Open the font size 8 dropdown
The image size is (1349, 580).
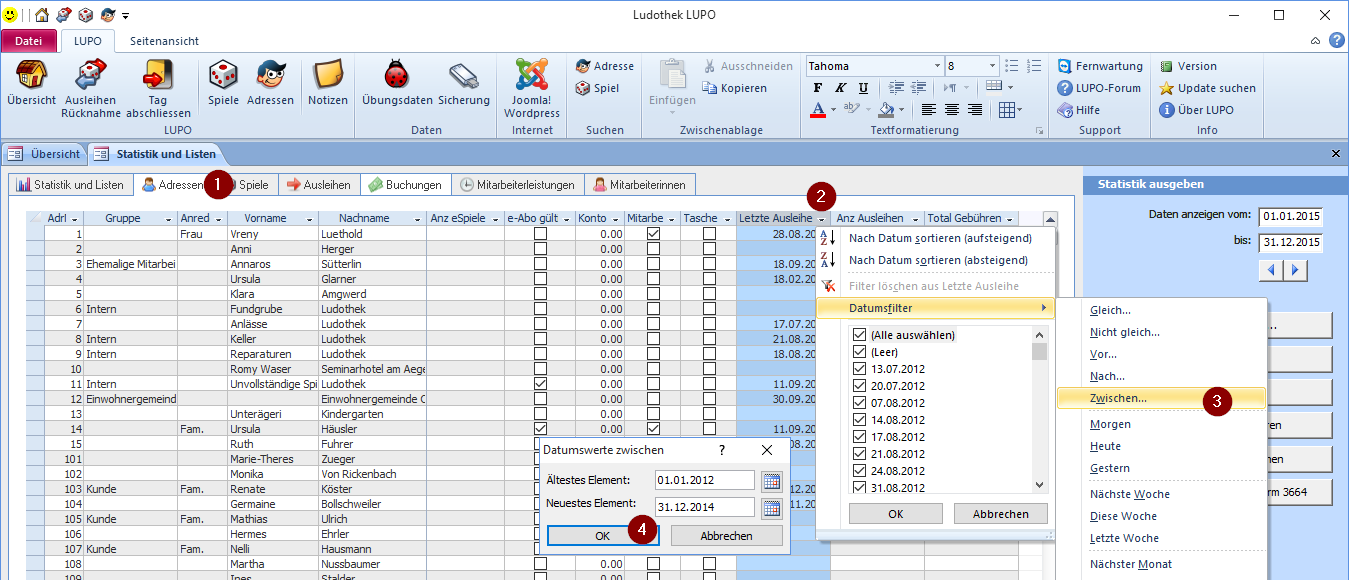coord(991,66)
